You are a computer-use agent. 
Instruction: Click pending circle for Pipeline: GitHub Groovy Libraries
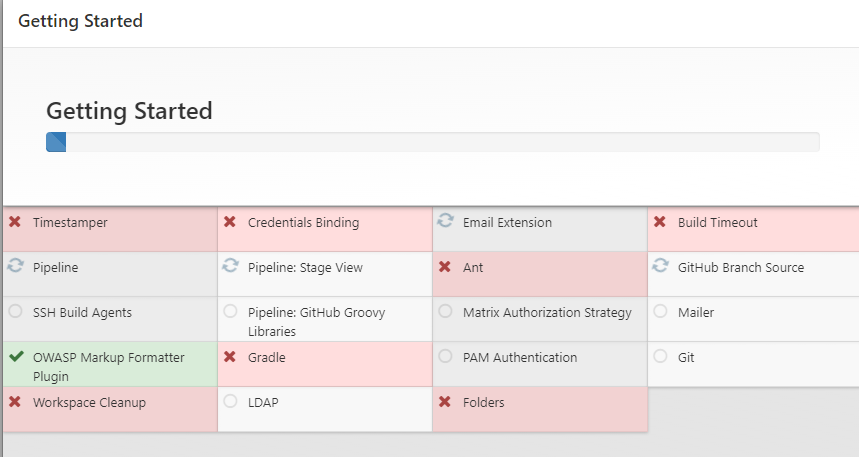(x=230, y=311)
